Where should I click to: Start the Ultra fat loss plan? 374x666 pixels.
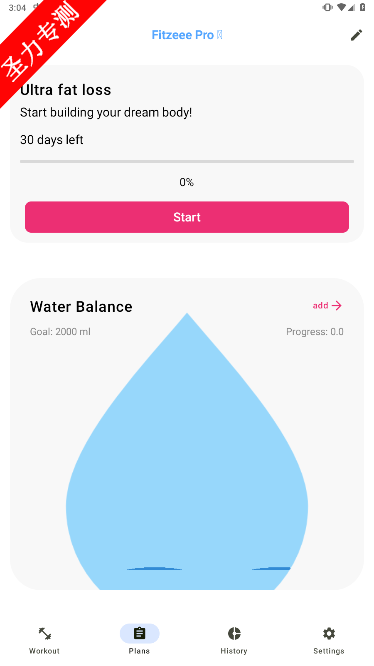point(187,217)
